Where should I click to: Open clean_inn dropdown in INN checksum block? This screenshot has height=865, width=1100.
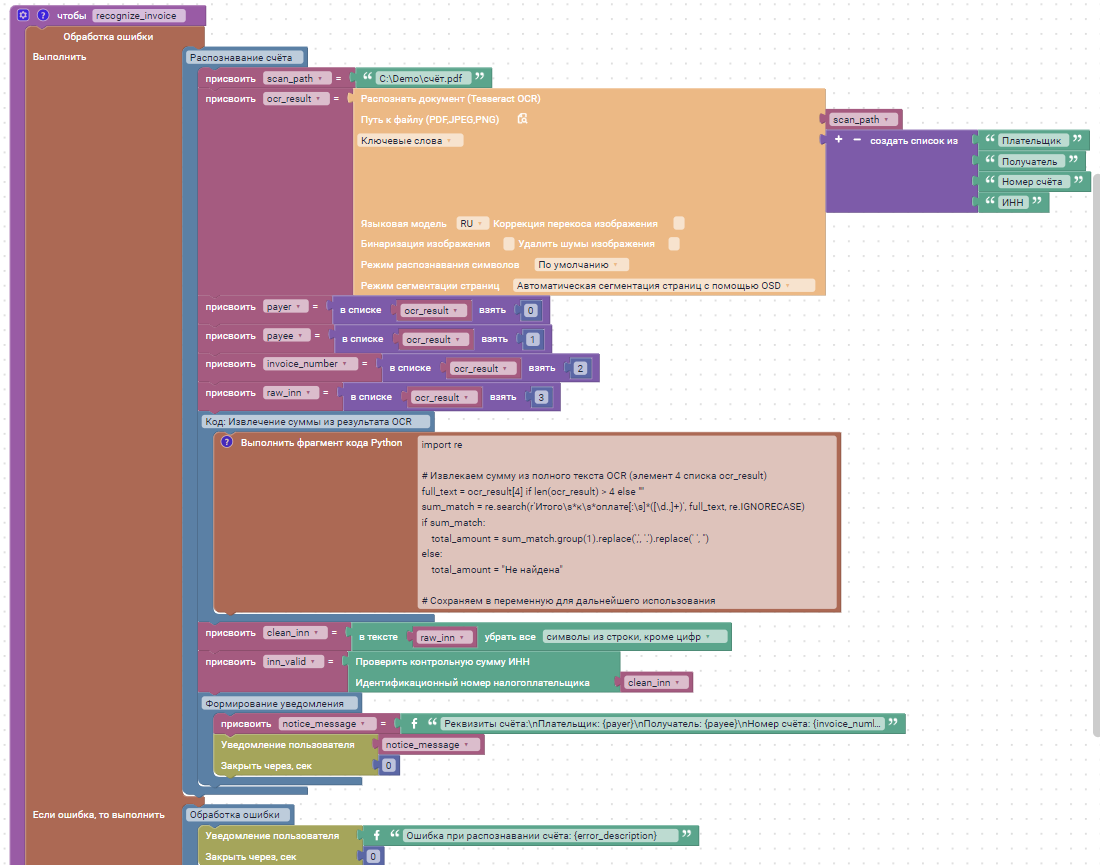point(656,683)
